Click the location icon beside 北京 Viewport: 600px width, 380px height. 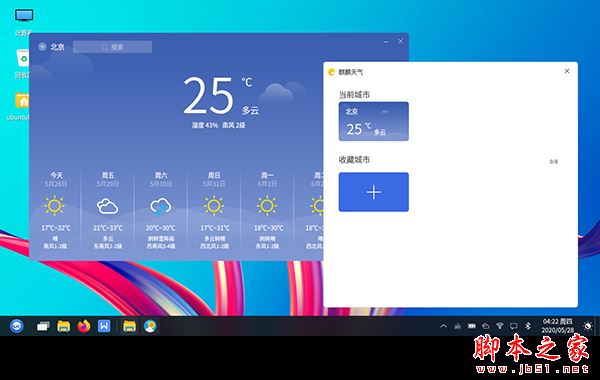tap(42, 47)
